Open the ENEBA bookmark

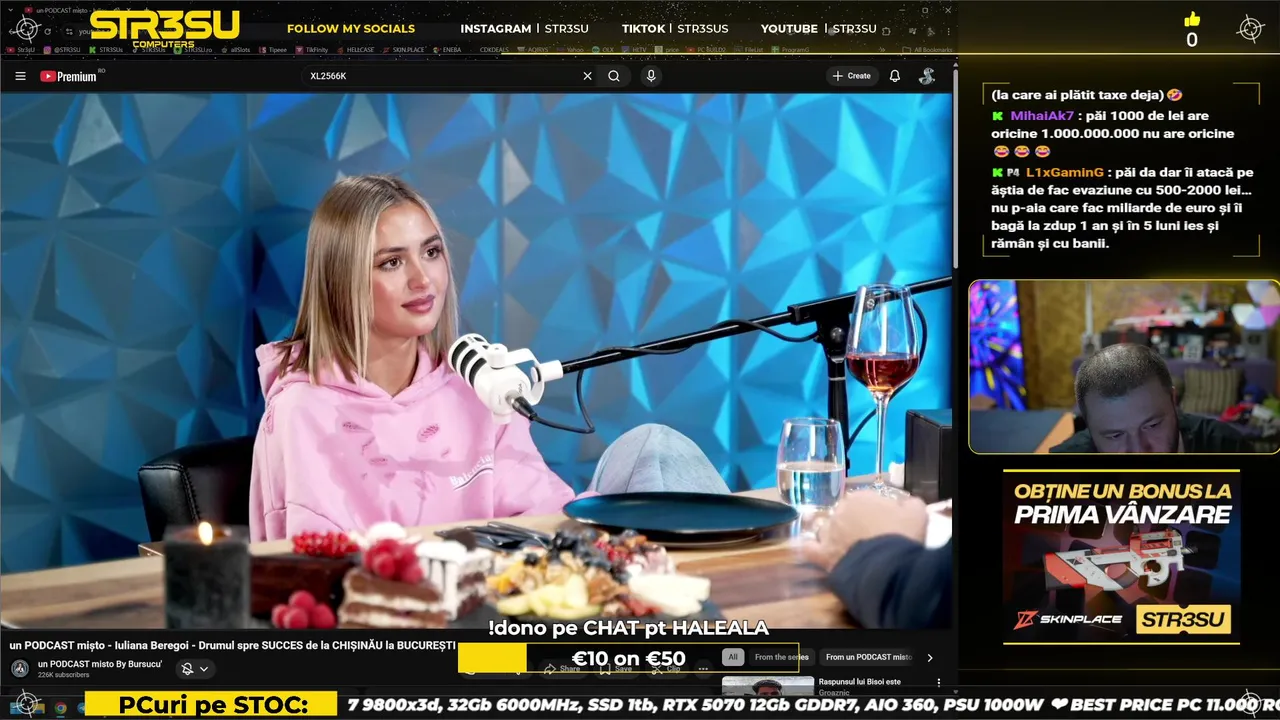448,49
